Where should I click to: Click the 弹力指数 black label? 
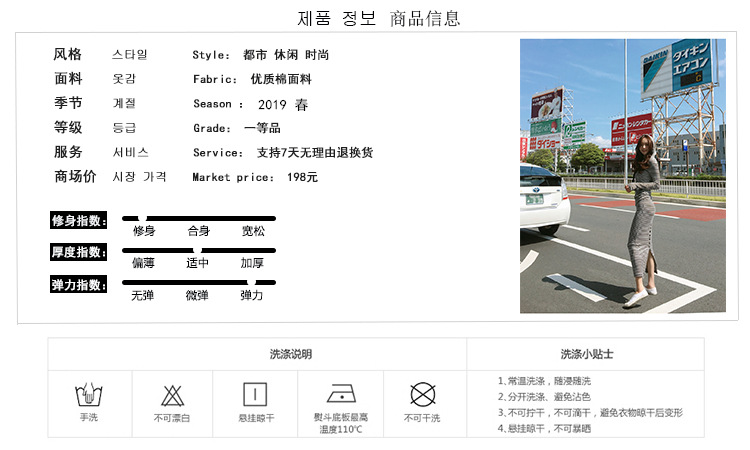coord(78,285)
